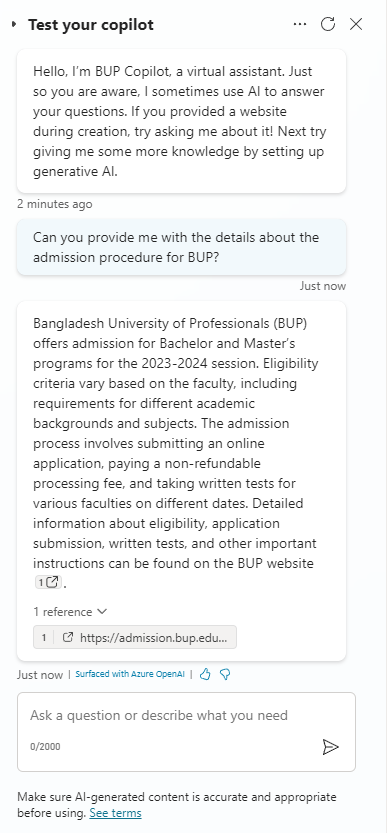Click the refresh conversation icon
The image size is (387, 833).
[x=328, y=24]
